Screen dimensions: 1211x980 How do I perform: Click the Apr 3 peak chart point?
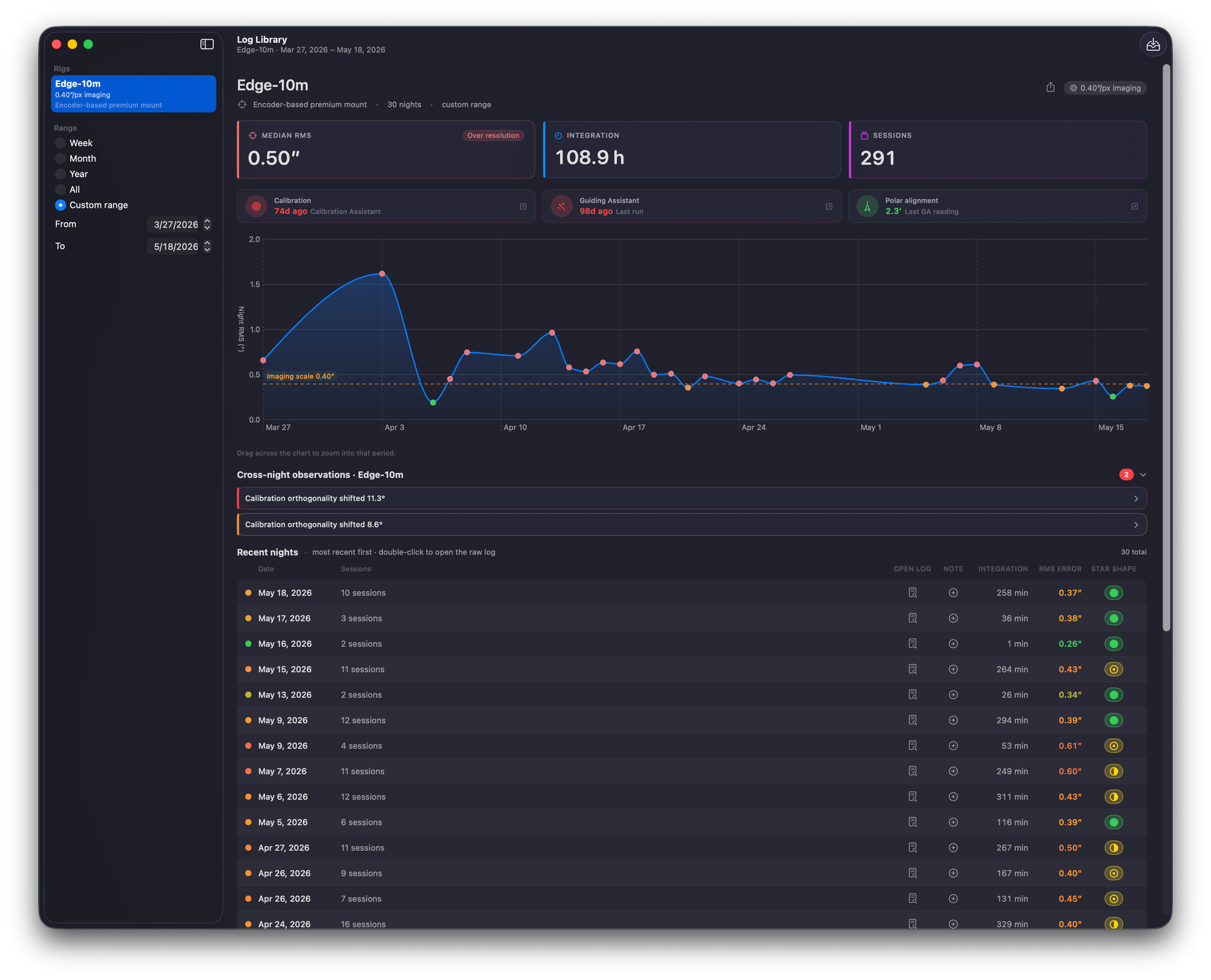[x=382, y=274]
